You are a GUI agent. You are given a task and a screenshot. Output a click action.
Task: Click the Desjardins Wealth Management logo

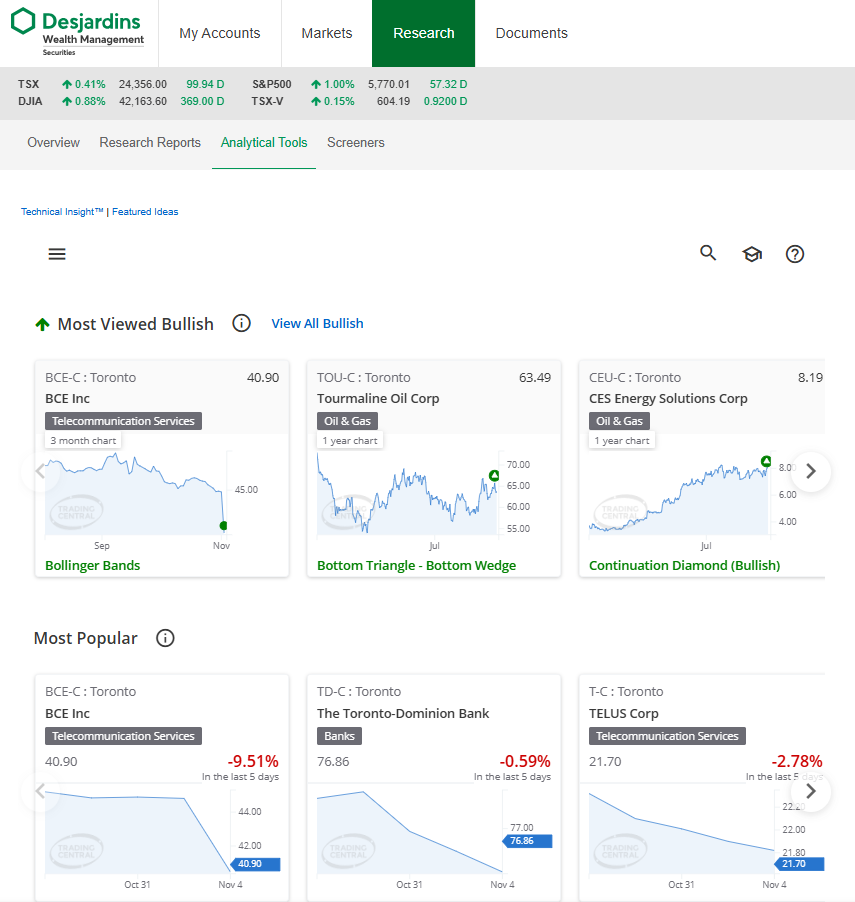coord(78,32)
